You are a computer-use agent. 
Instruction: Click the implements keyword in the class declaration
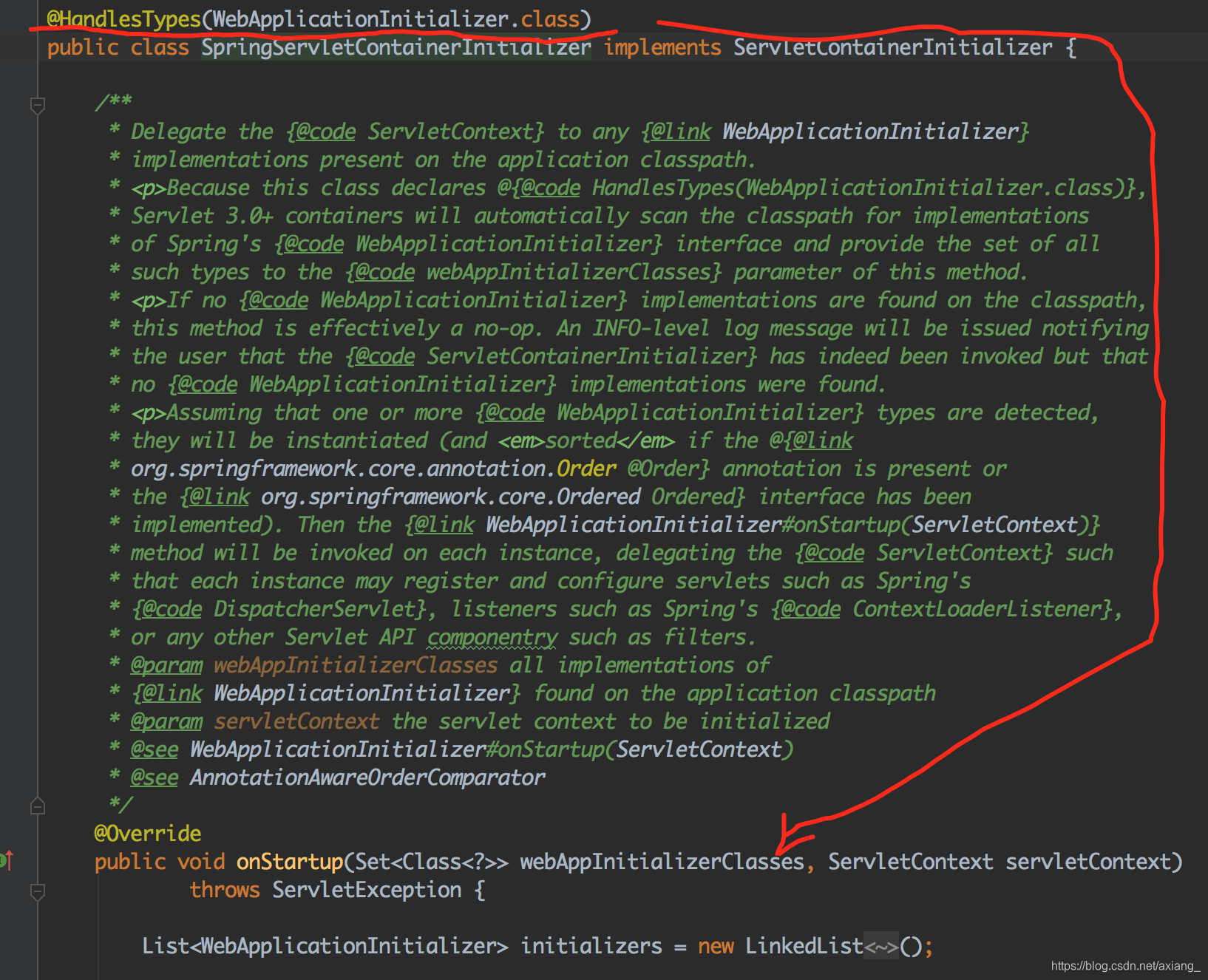(662, 48)
